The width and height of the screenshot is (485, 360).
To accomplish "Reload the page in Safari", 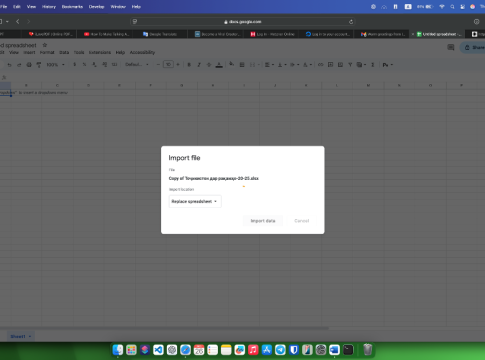I will pos(351,22).
